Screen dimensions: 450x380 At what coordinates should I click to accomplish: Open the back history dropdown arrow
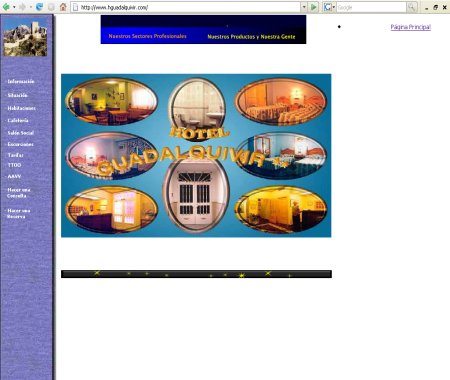pos(14,7)
